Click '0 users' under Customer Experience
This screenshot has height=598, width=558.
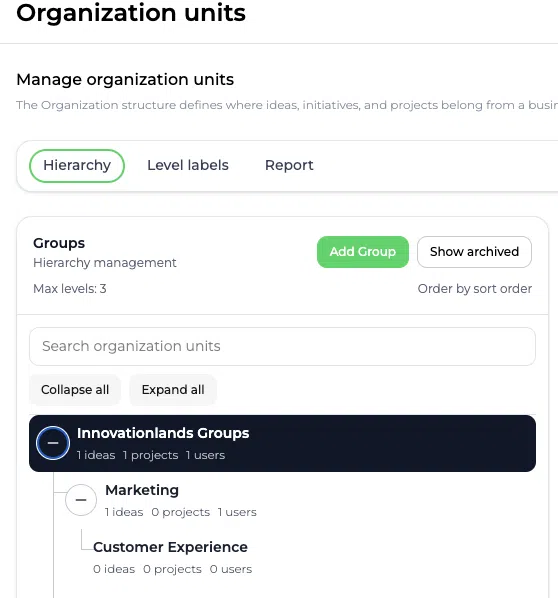231,569
